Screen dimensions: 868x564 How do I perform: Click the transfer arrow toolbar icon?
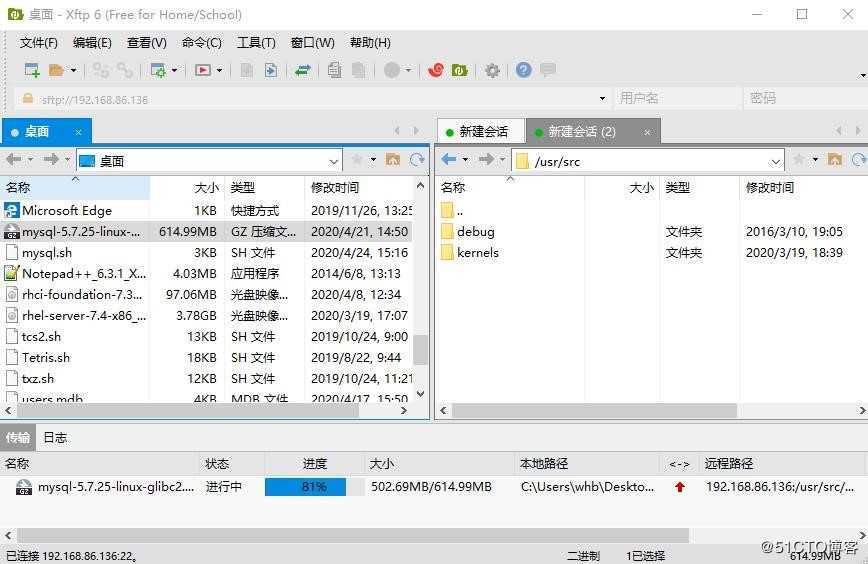tap(271, 70)
